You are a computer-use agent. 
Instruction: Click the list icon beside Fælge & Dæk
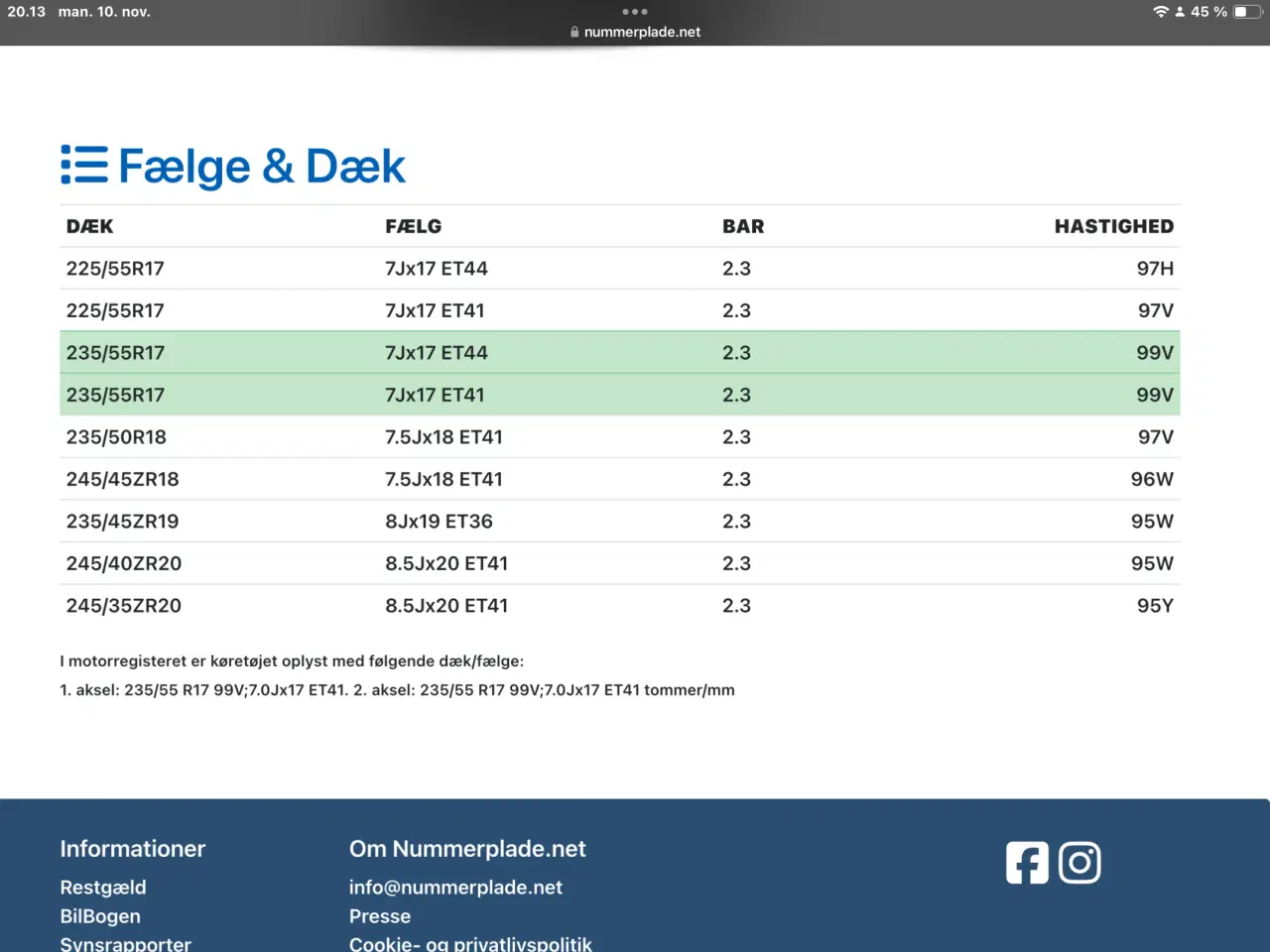84,166
